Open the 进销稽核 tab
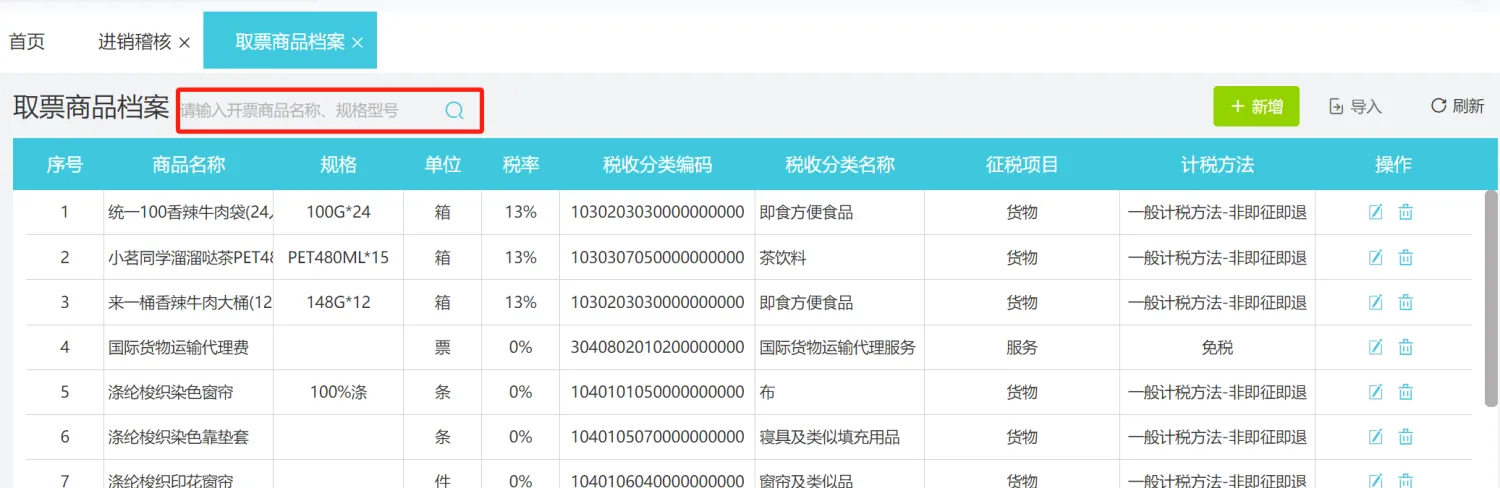The image size is (1500, 488). tap(134, 42)
